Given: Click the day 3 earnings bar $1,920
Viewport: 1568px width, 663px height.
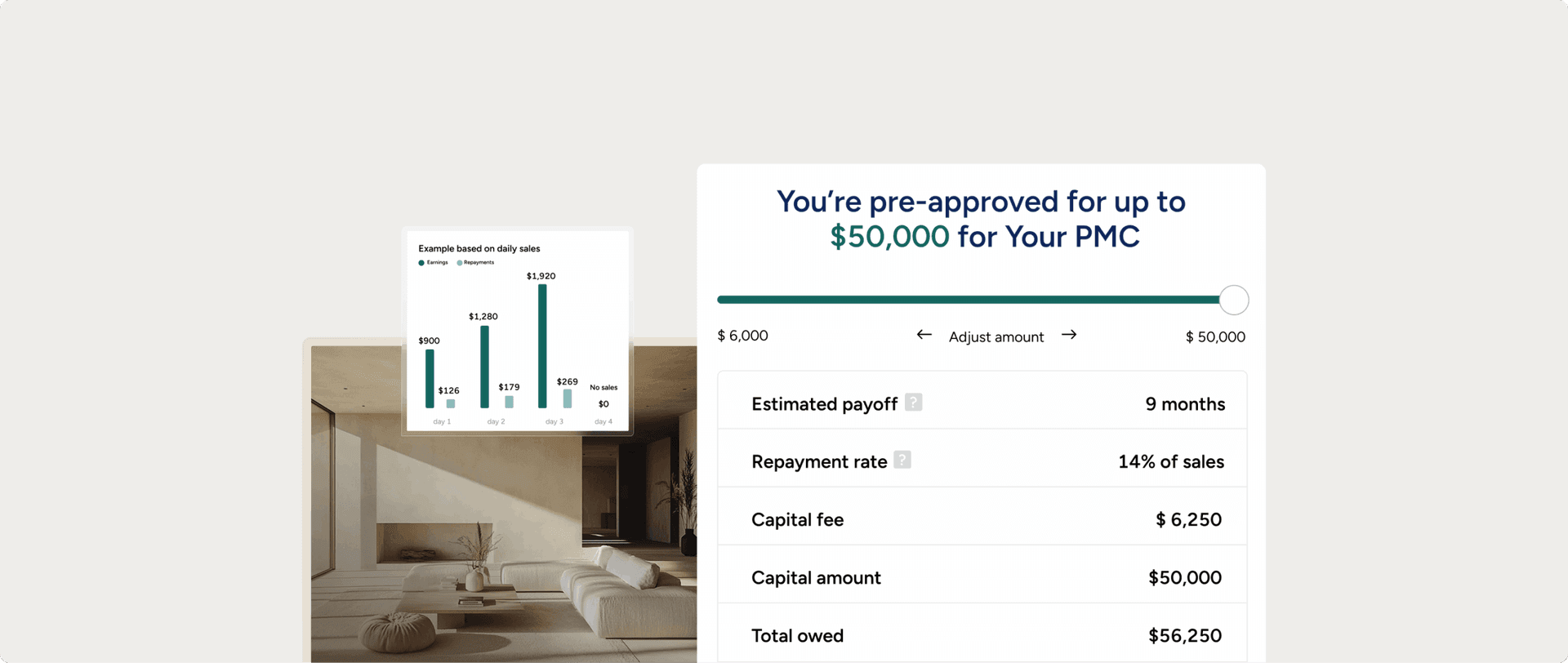Looking at the screenshot, I should point(542,345).
